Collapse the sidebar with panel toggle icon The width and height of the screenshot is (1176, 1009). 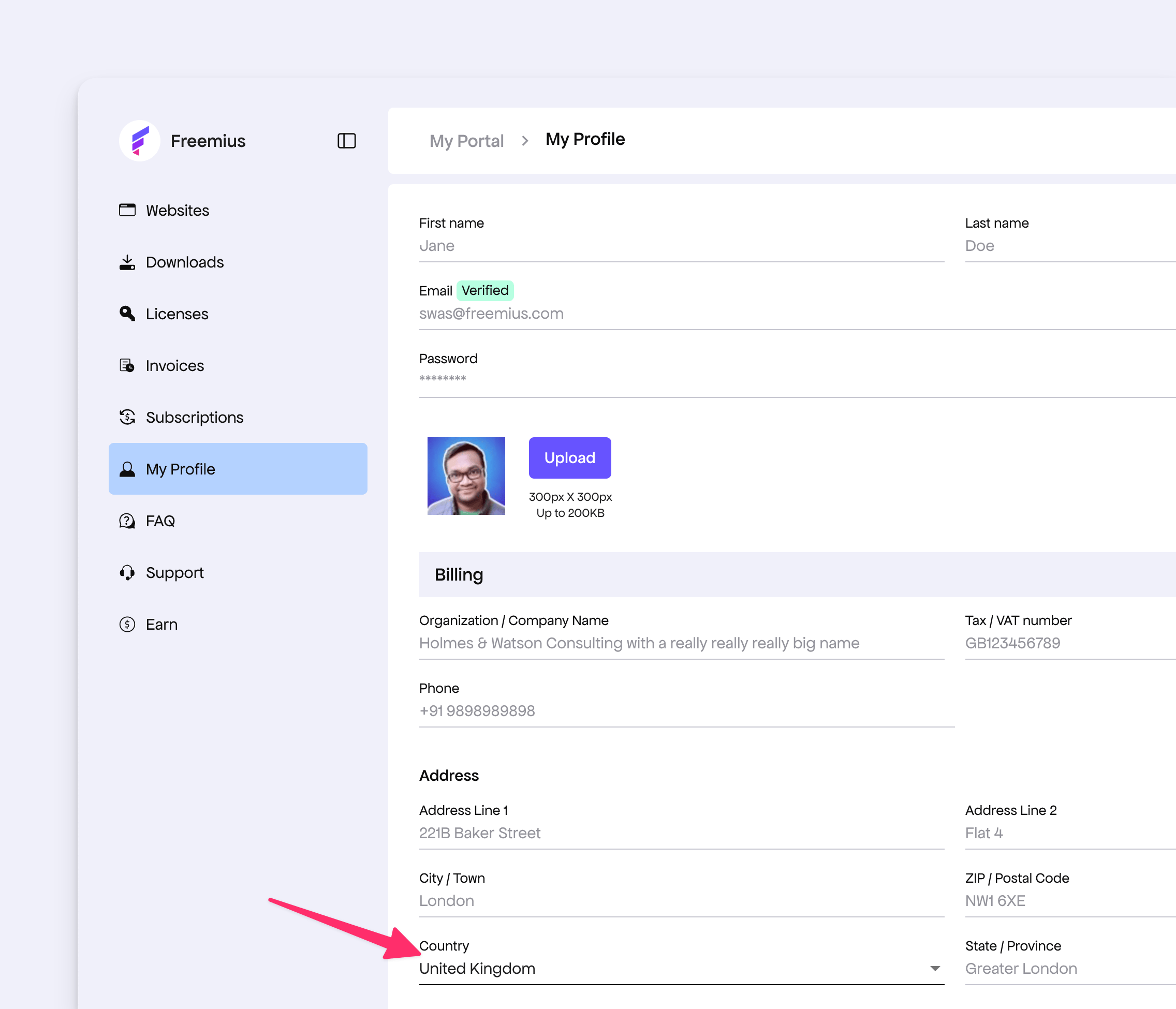tap(346, 141)
